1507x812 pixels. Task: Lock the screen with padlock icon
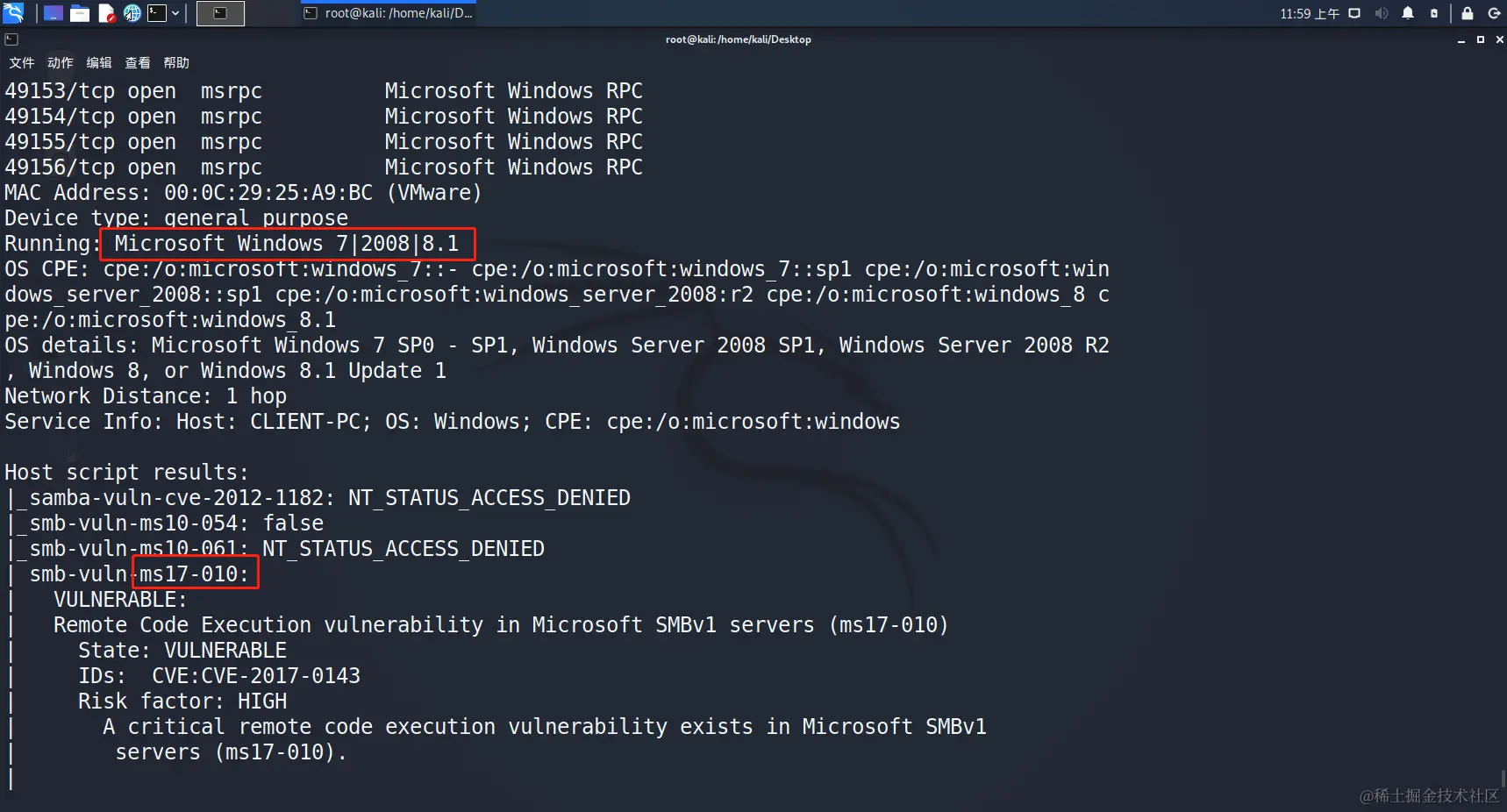(x=1468, y=13)
